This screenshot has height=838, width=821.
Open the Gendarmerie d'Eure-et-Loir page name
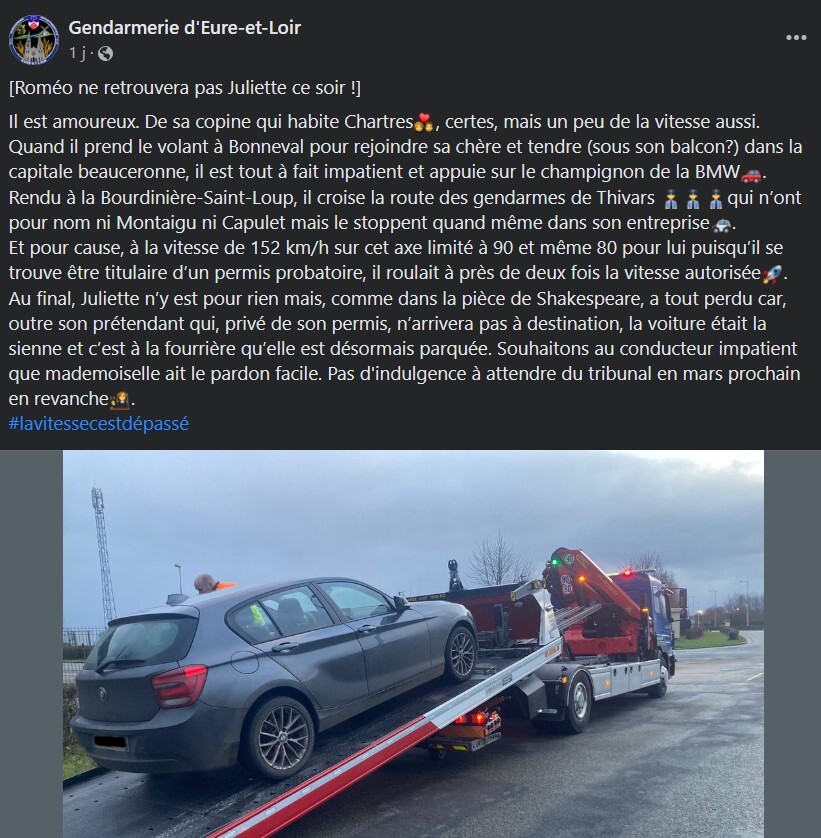click(184, 27)
